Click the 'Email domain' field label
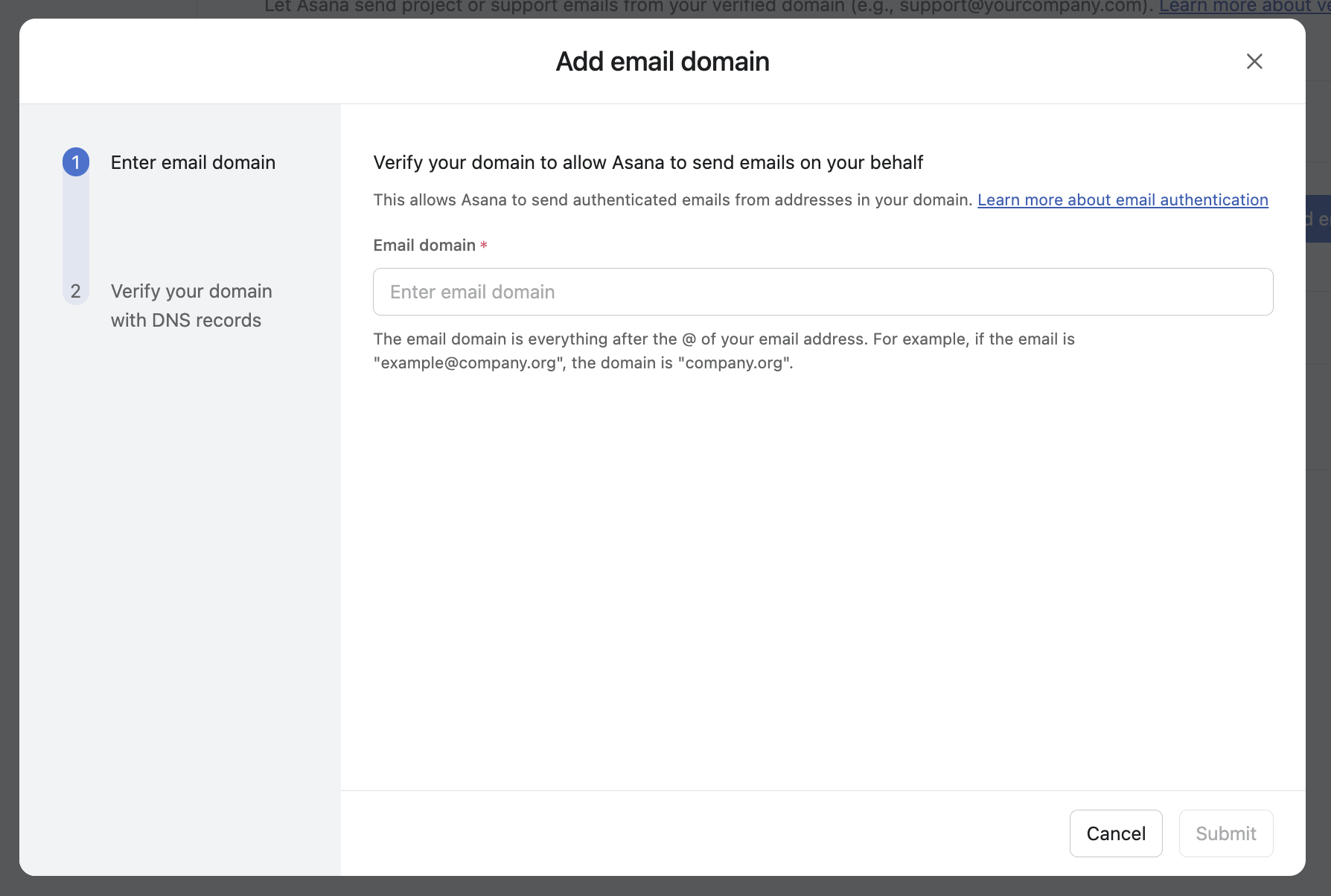This screenshot has width=1331, height=896. [x=424, y=246]
